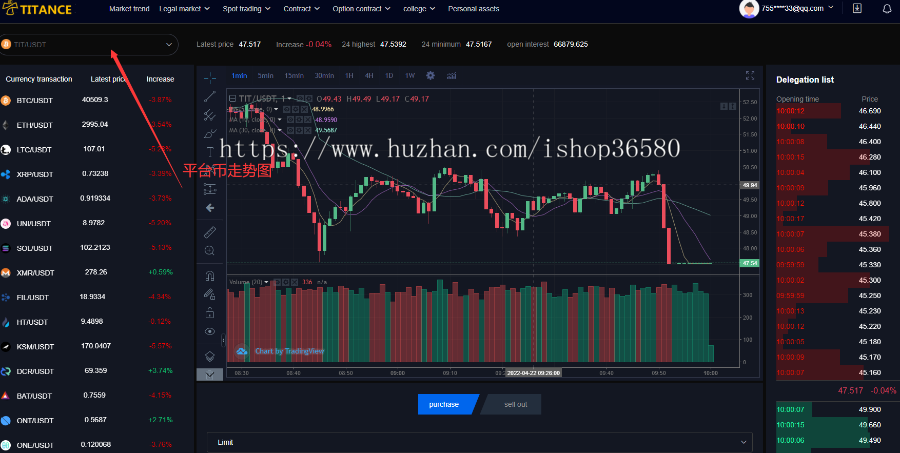Click the sell out button
The width and height of the screenshot is (900, 453).
point(511,404)
